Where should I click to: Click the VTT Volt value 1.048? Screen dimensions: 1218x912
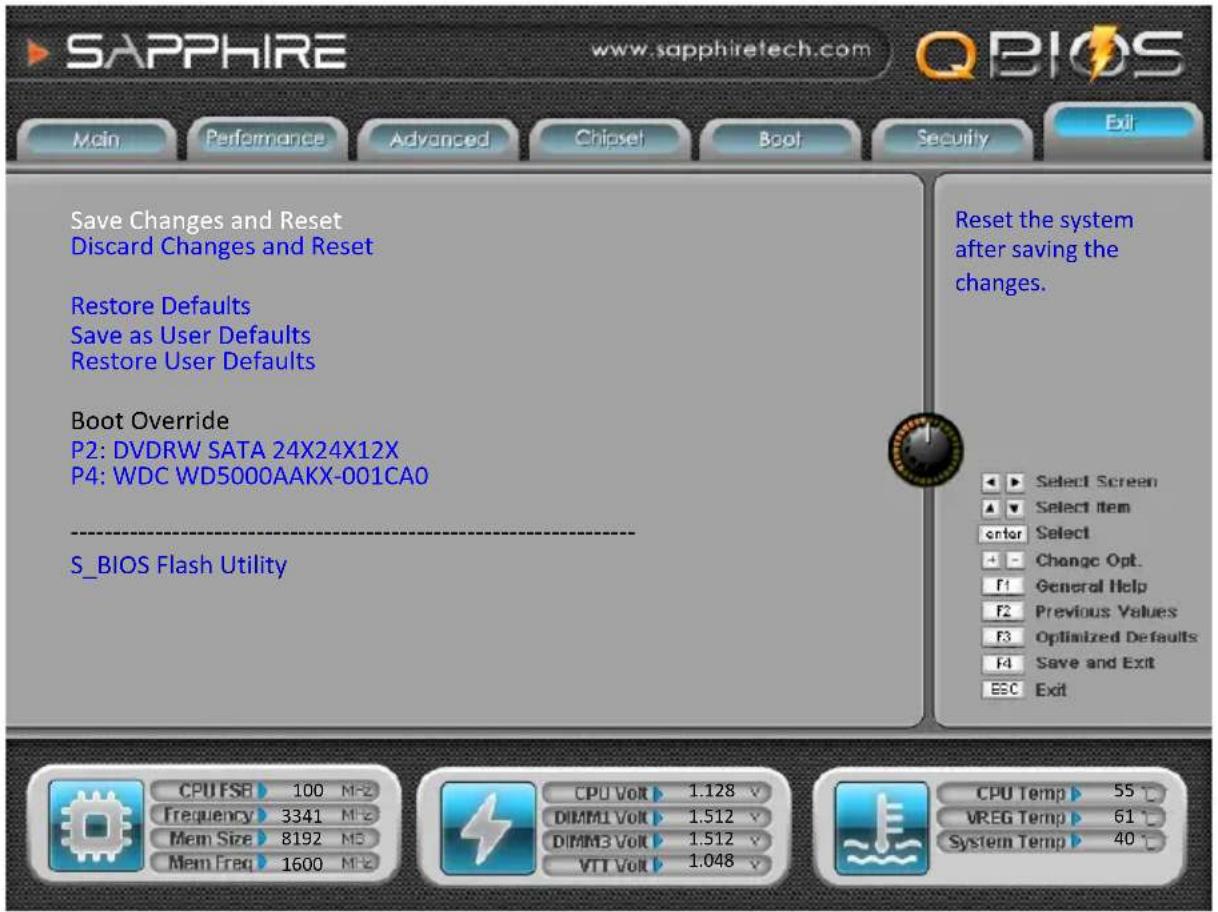pyautogui.click(x=711, y=863)
